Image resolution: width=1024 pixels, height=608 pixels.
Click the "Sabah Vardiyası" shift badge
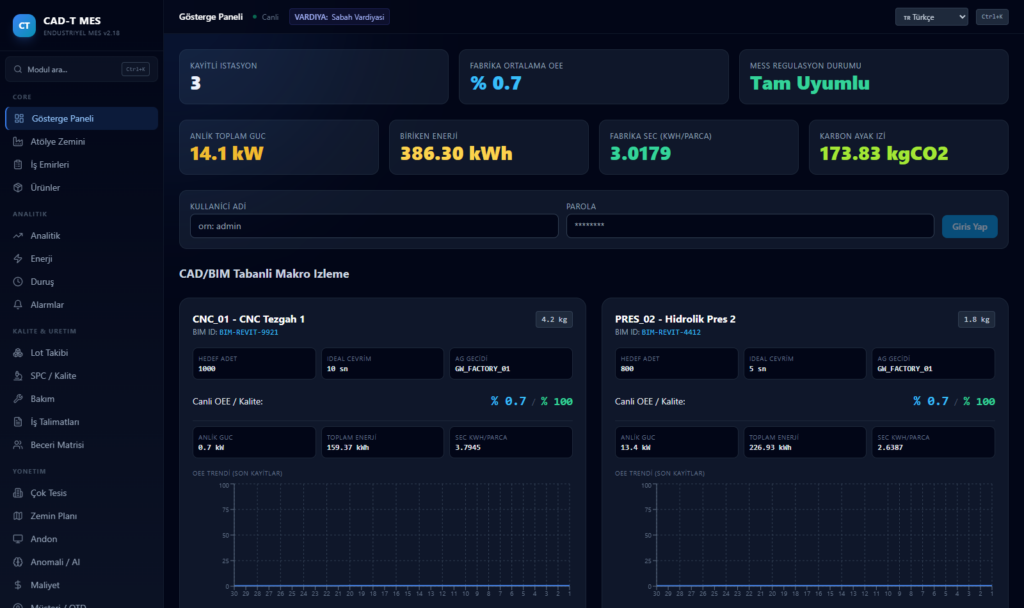pos(340,17)
